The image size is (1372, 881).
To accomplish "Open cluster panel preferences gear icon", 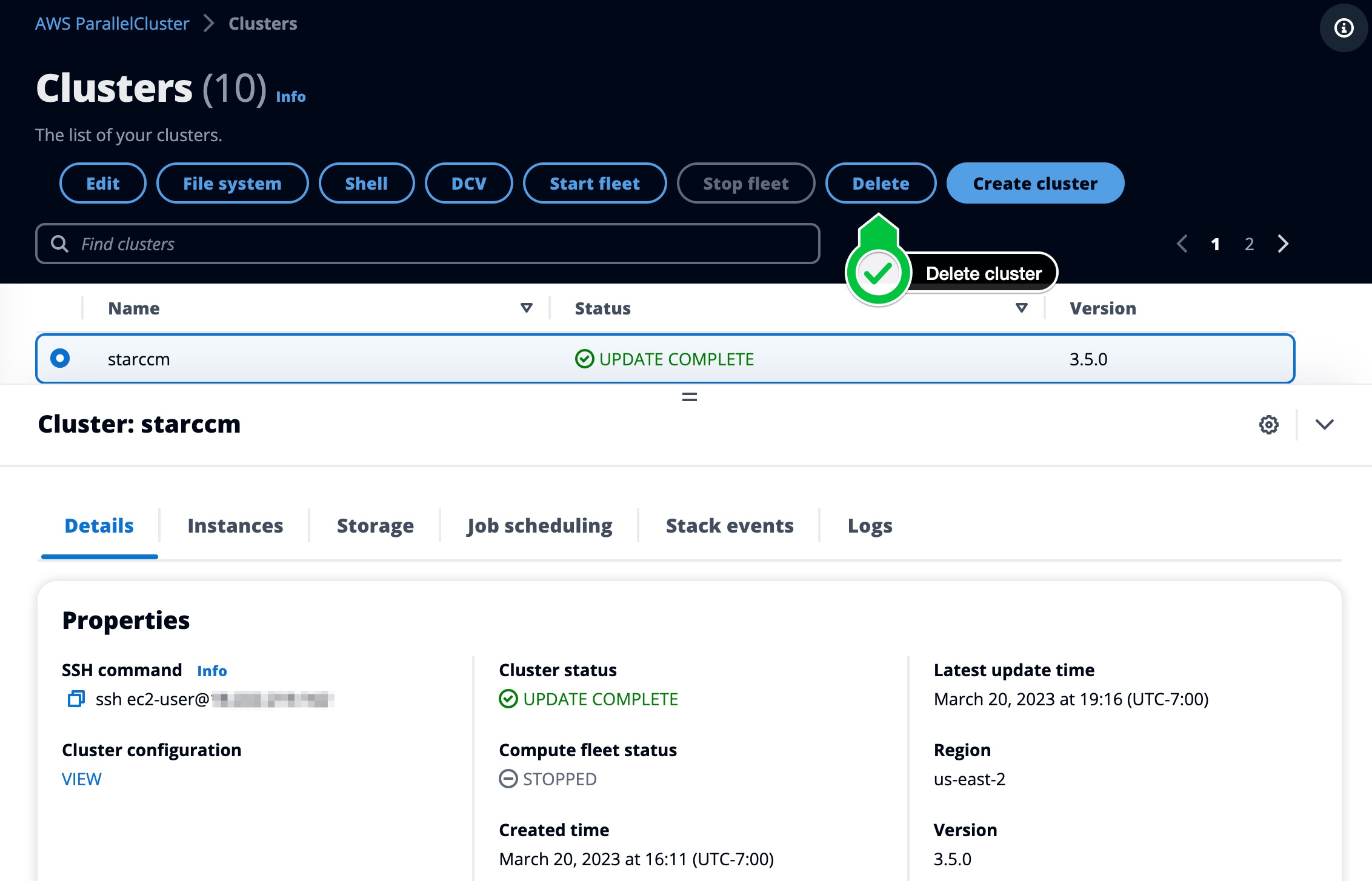I will coord(1268,424).
